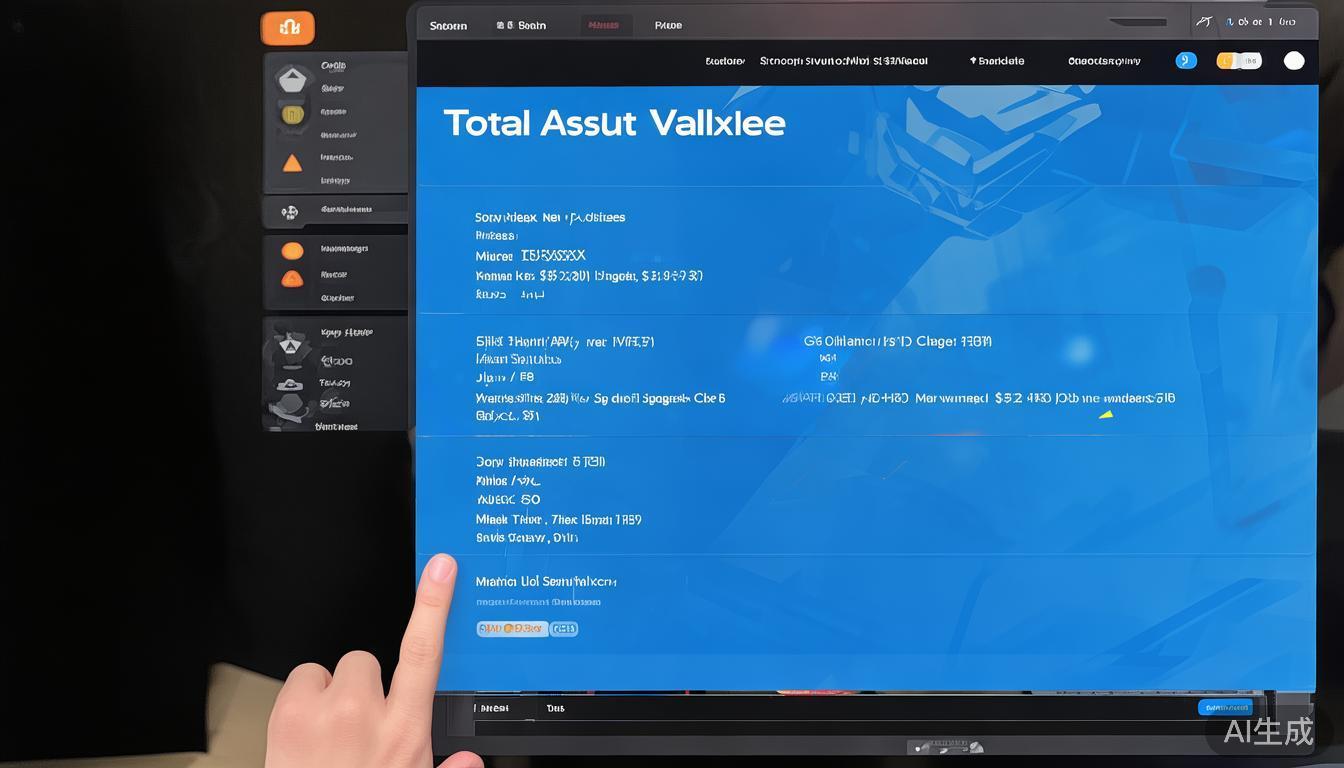Image resolution: width=1344 pixels, height=768 pixels.
Task: Click the orange chart icon button above the sidebar
Action: pyautogui.click(x=288, y=28)
